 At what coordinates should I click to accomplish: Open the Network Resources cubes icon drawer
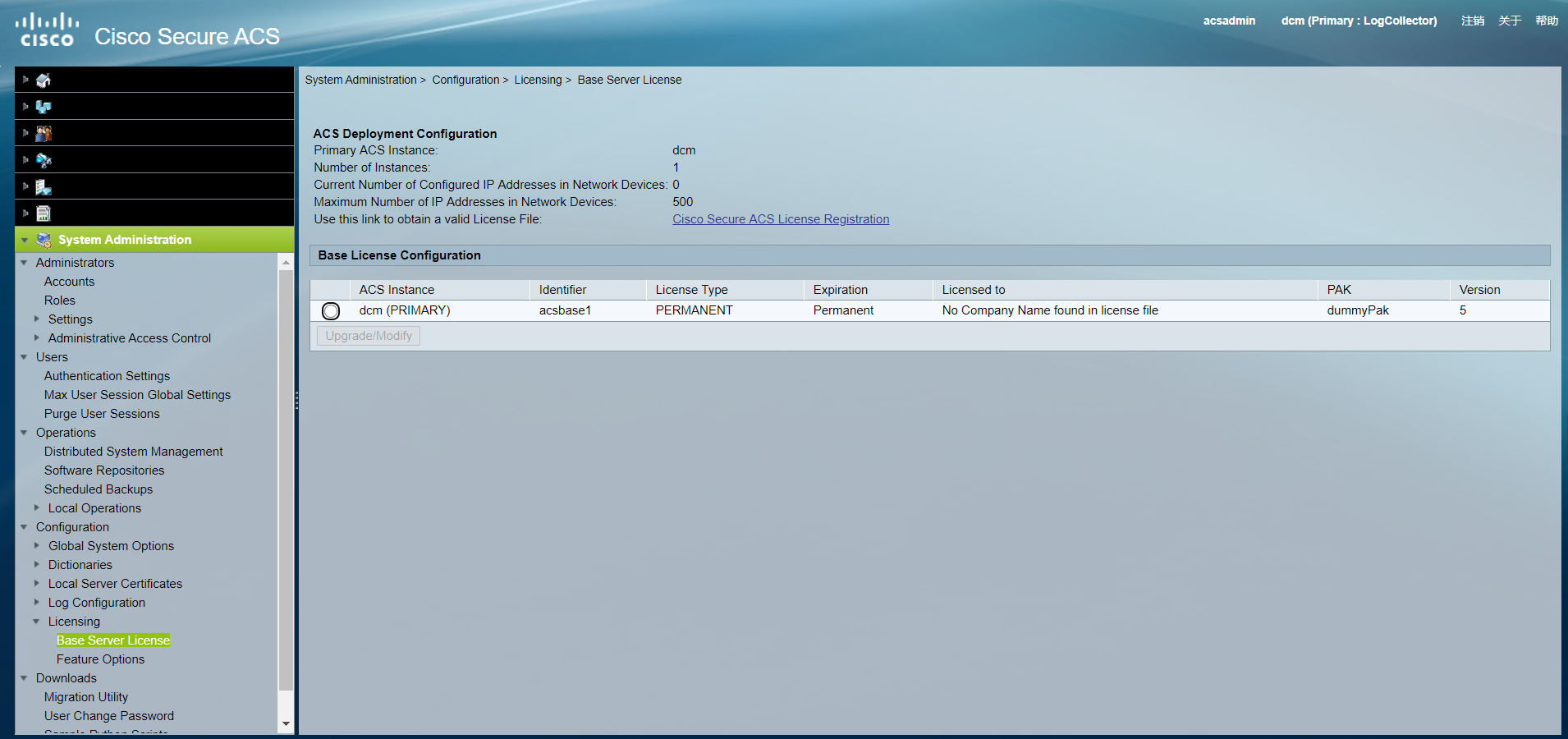coord(44,107)
